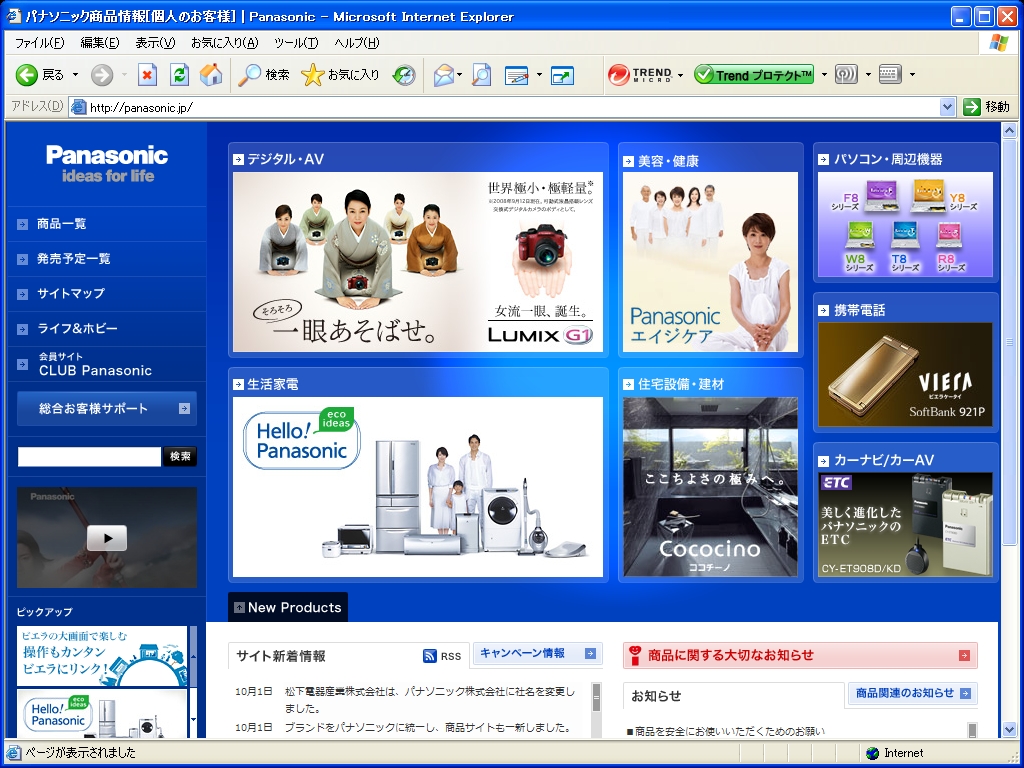This screenshot has width=1024, height=768.
Task: Click the 検索 button beside site search box
Action: coord(180,456)
